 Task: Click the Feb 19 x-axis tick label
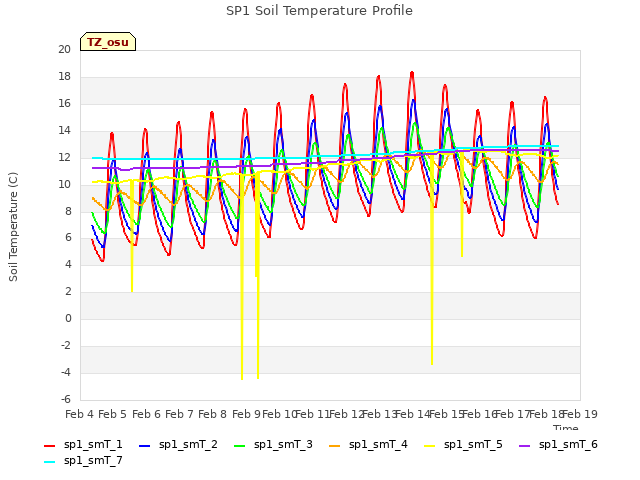(x=580, y=414)
